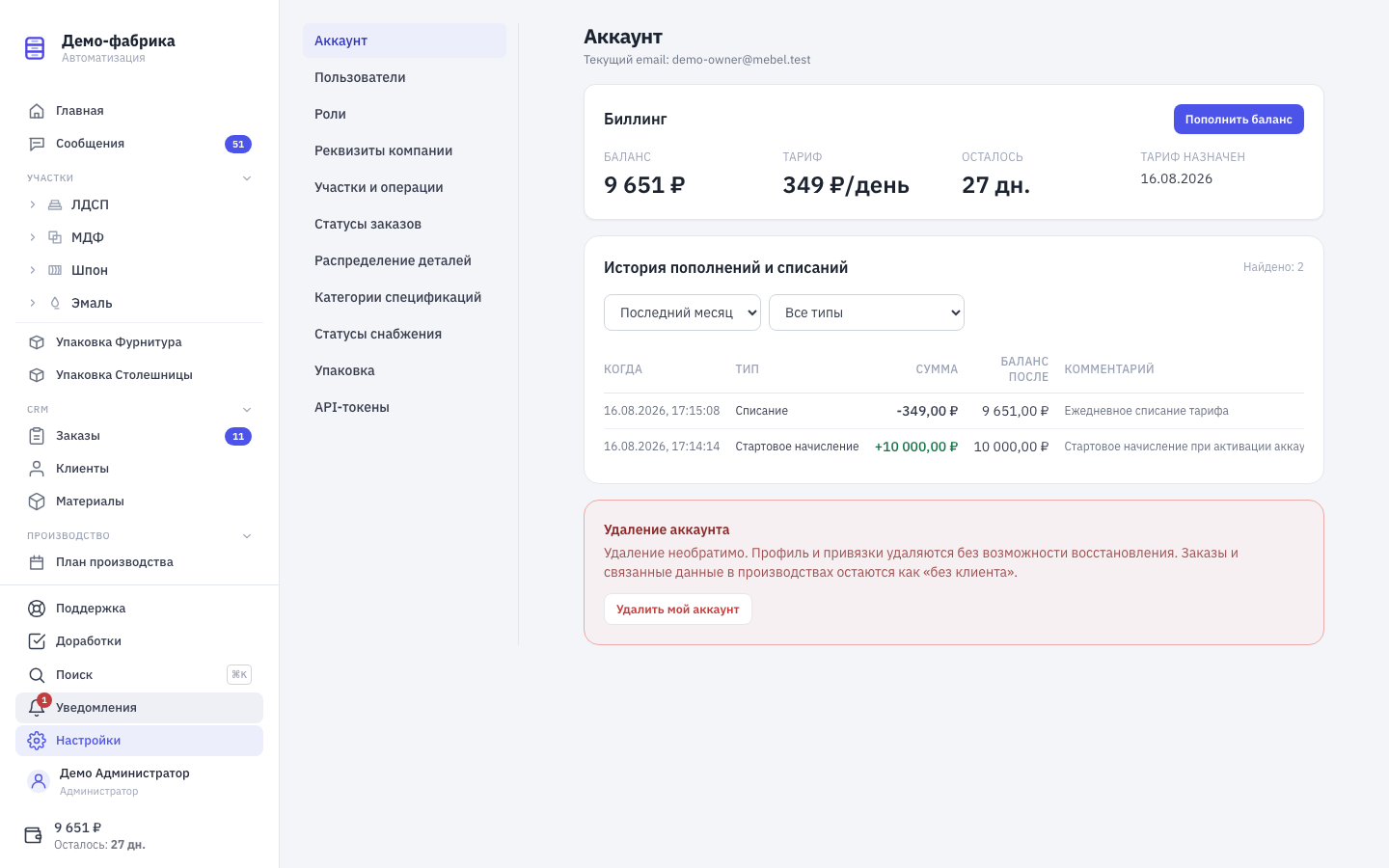Click the Стартовое начисление row type
1389x868 pixels.
(x=797, y=447)
